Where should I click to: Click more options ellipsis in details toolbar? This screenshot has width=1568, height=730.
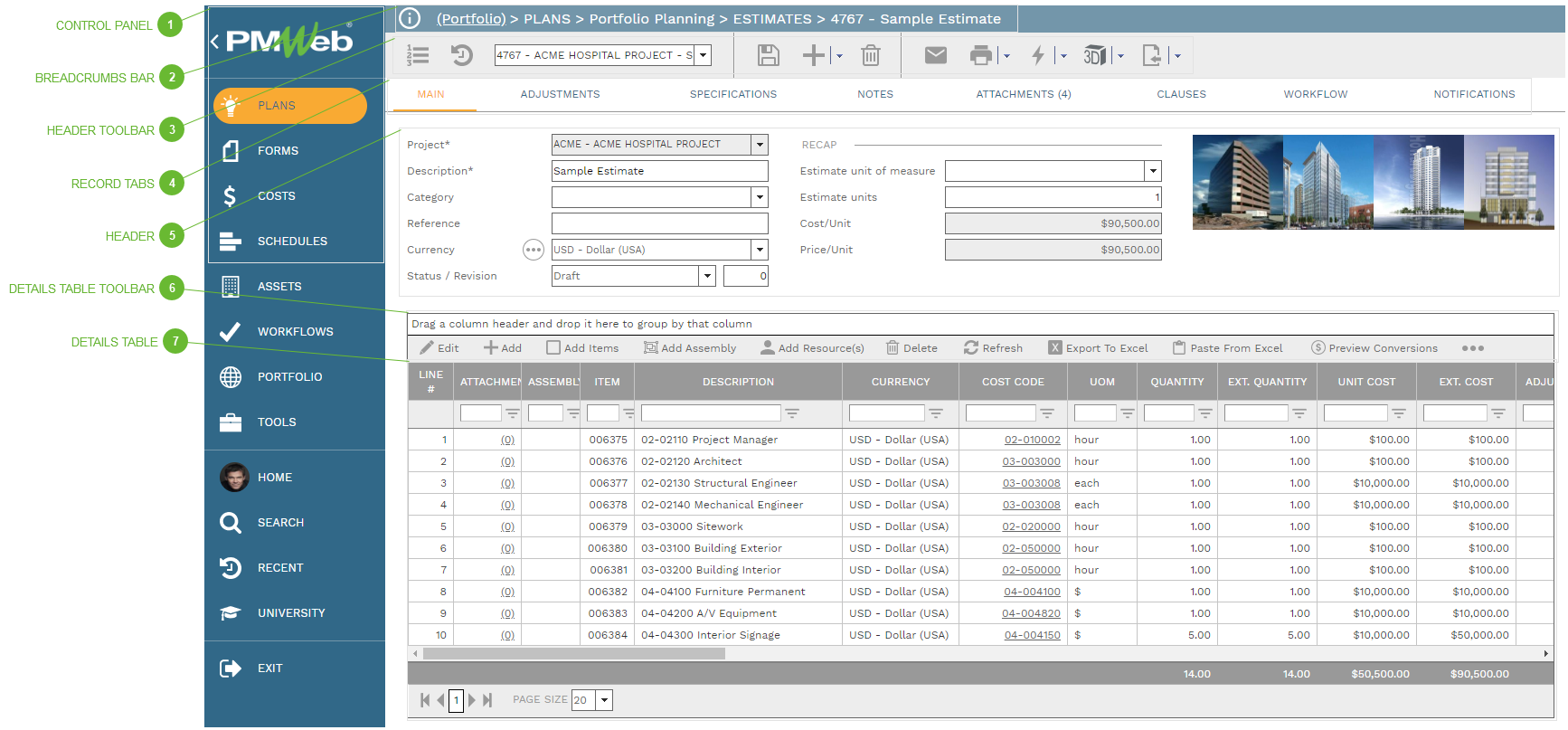(x=1473, y=348)
